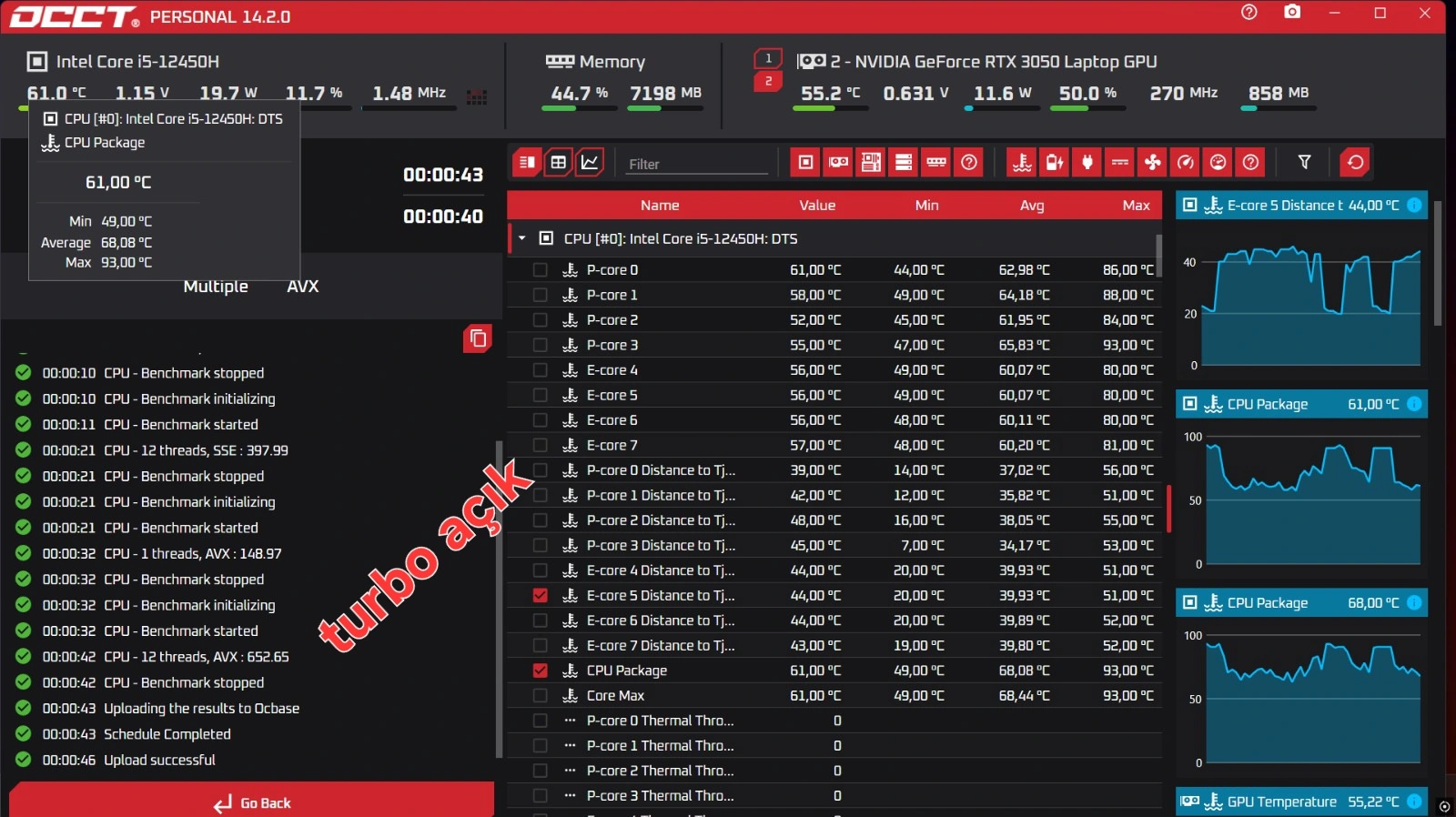Click the settings icon in the bottom-right corner
1456x817 pixels.
point(1444,806)
